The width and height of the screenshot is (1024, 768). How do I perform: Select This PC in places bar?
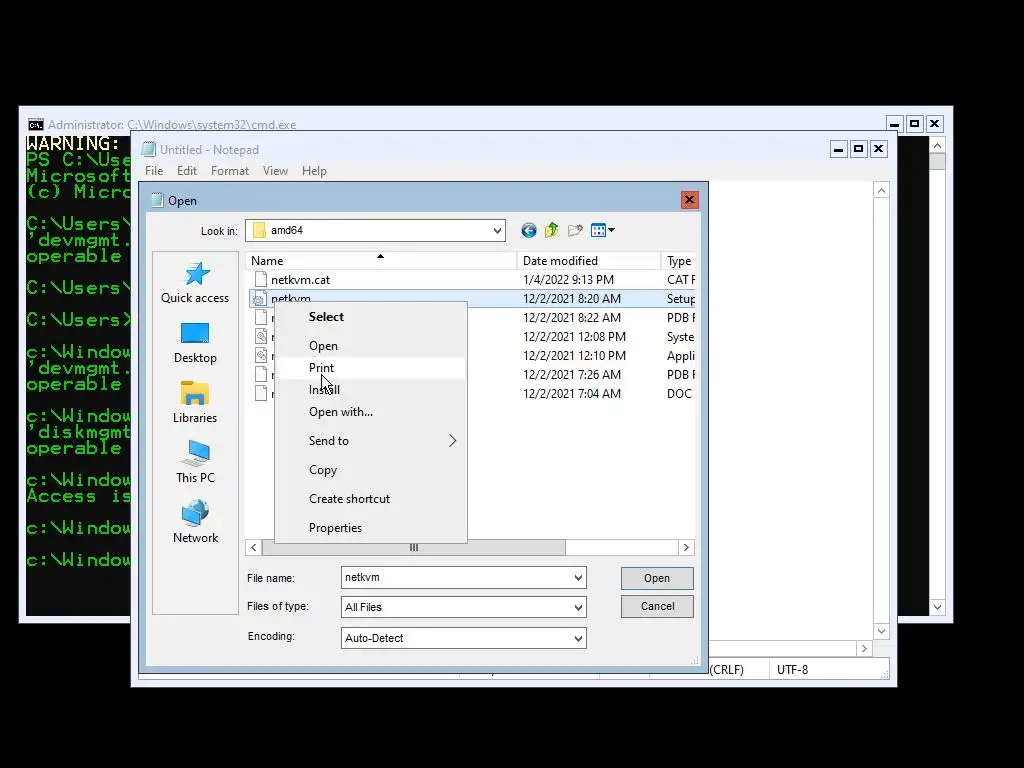click(195, 462)
